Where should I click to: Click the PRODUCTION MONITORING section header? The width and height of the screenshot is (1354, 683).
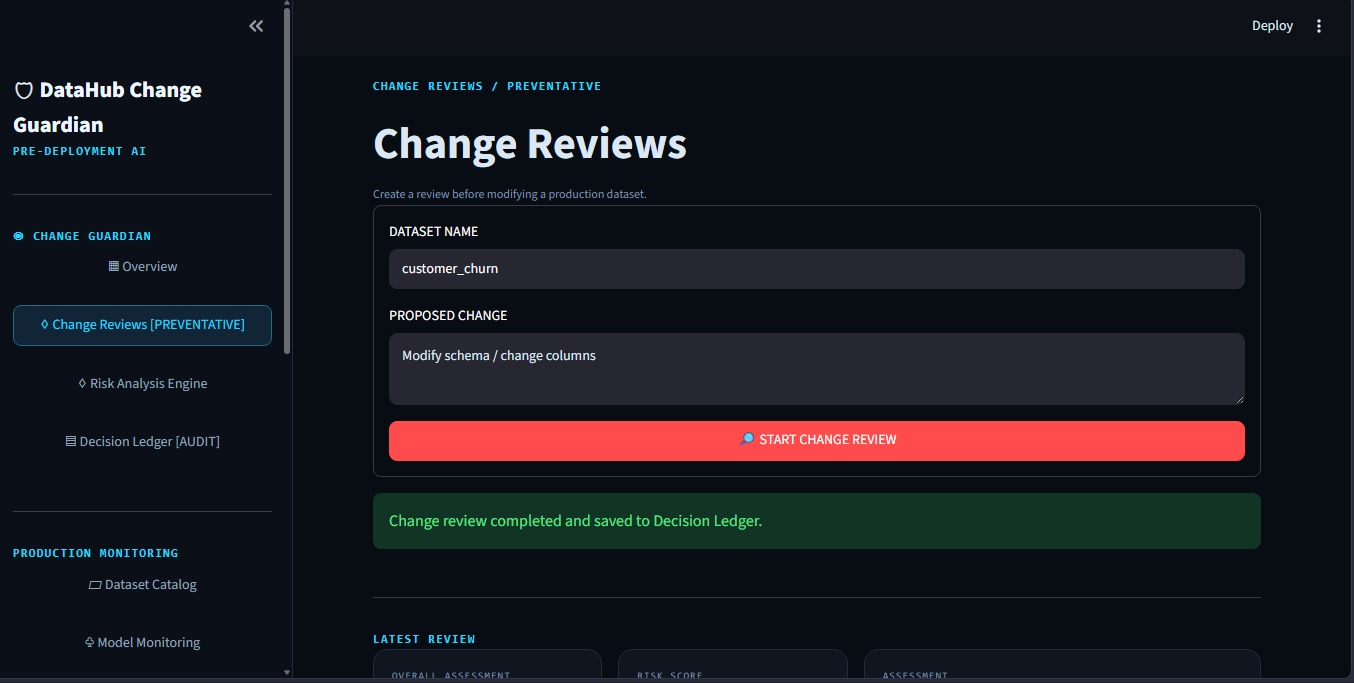[96, 553]
